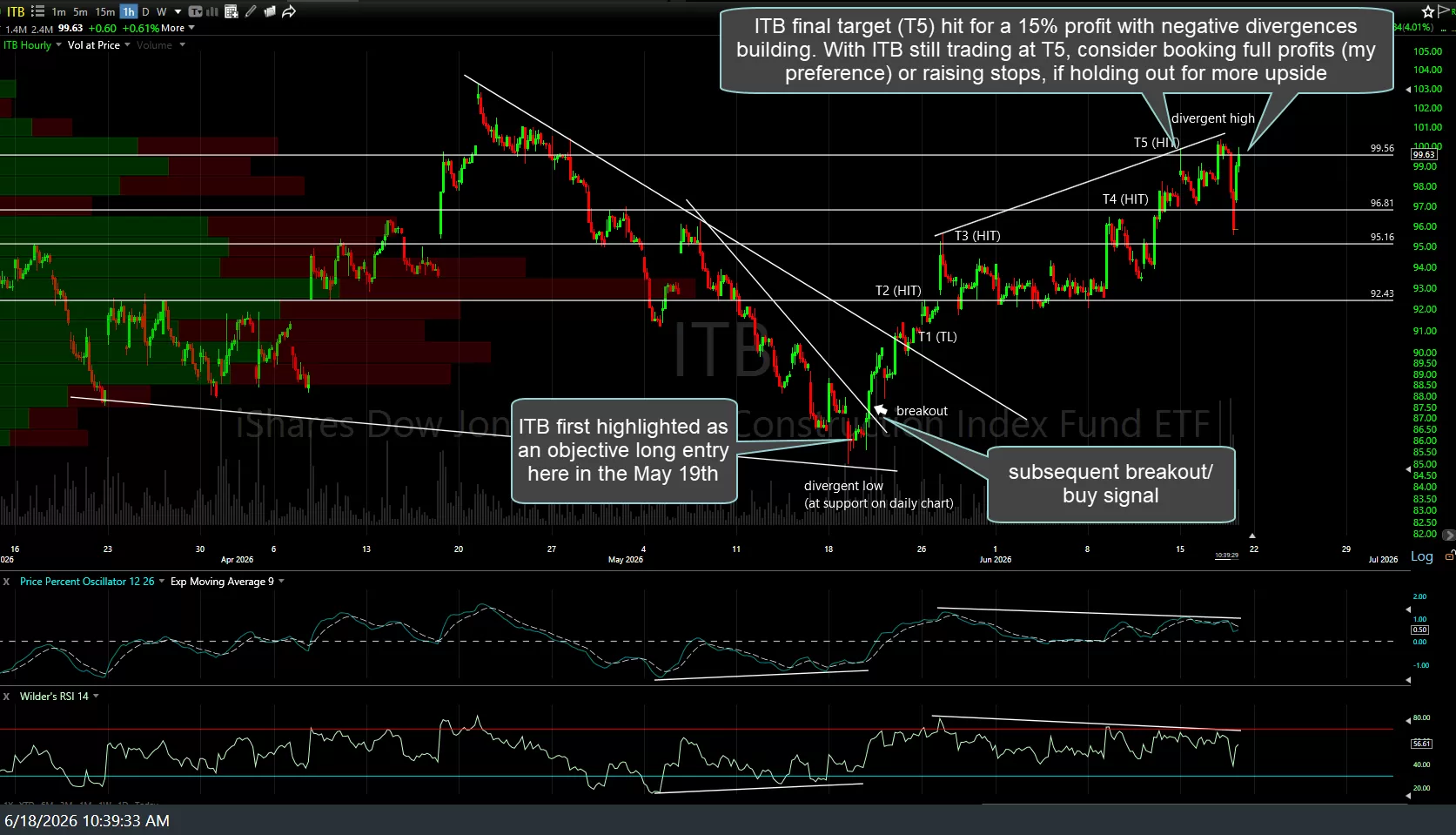The width and height of the screenshot is (1456, 835).
Task: Remove the Wilder's RSI pane (x)
Action: [x=6, y=696]
